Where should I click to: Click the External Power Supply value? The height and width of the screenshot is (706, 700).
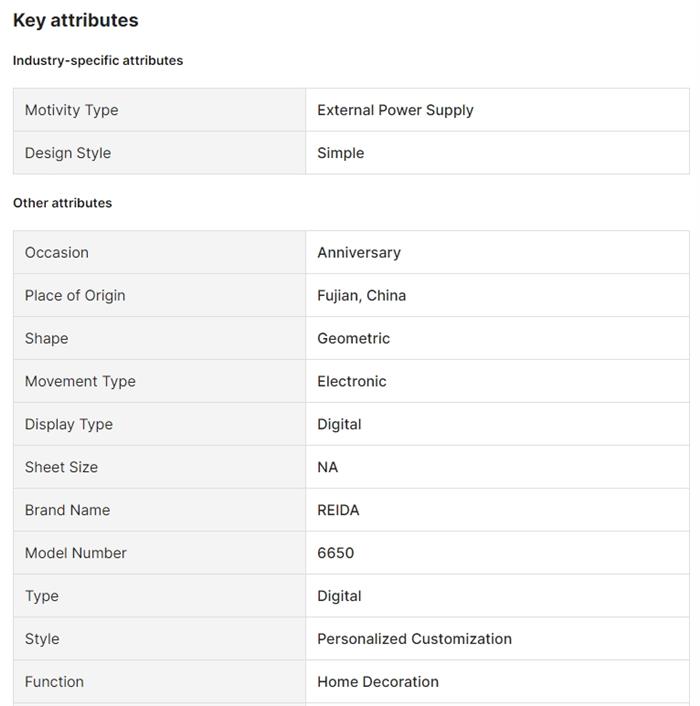tap(395, 110)
